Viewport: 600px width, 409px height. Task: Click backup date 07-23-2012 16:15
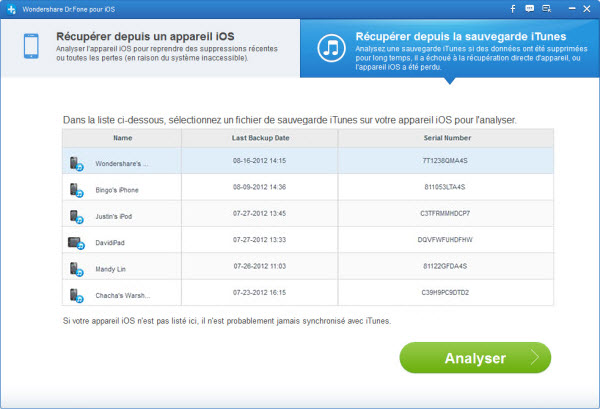tap(259, 293)
